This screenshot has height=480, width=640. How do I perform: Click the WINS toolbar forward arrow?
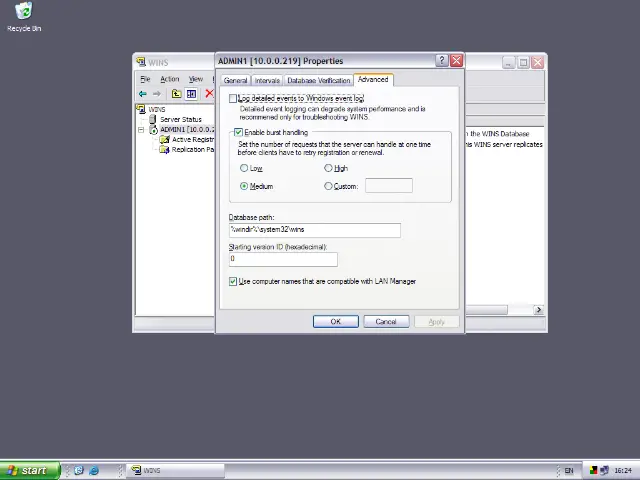[x=157, y=94]
